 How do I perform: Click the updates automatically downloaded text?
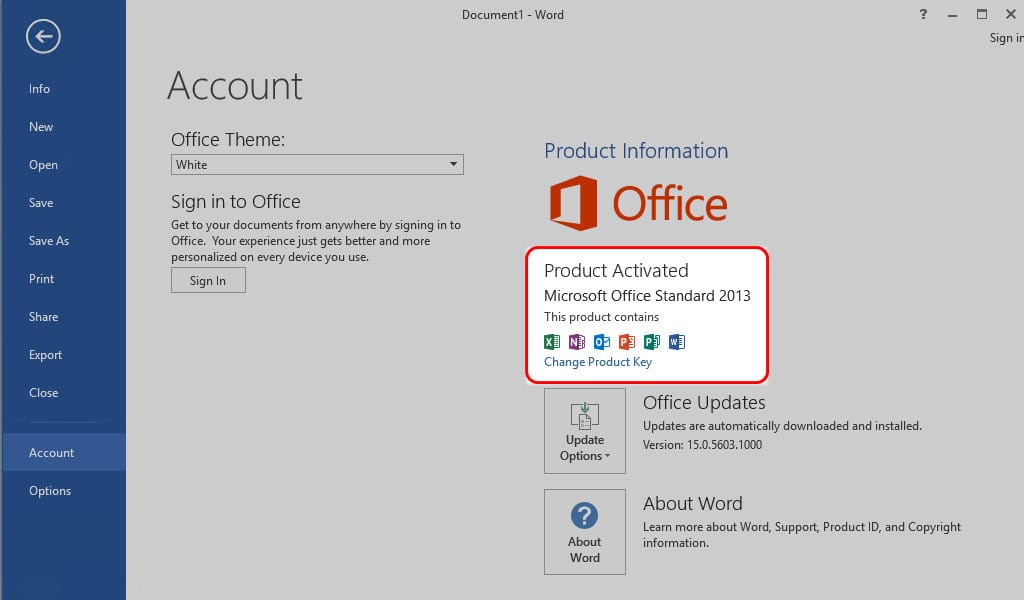pos(782,426)
